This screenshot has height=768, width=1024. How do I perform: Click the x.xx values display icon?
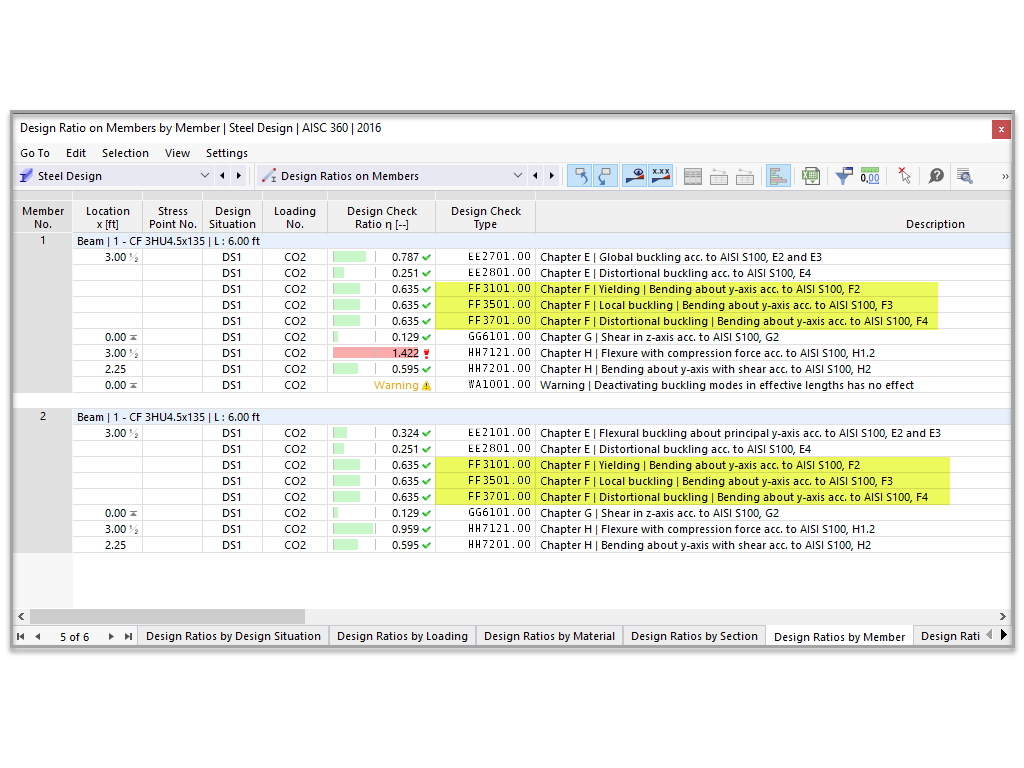(661, 175)
